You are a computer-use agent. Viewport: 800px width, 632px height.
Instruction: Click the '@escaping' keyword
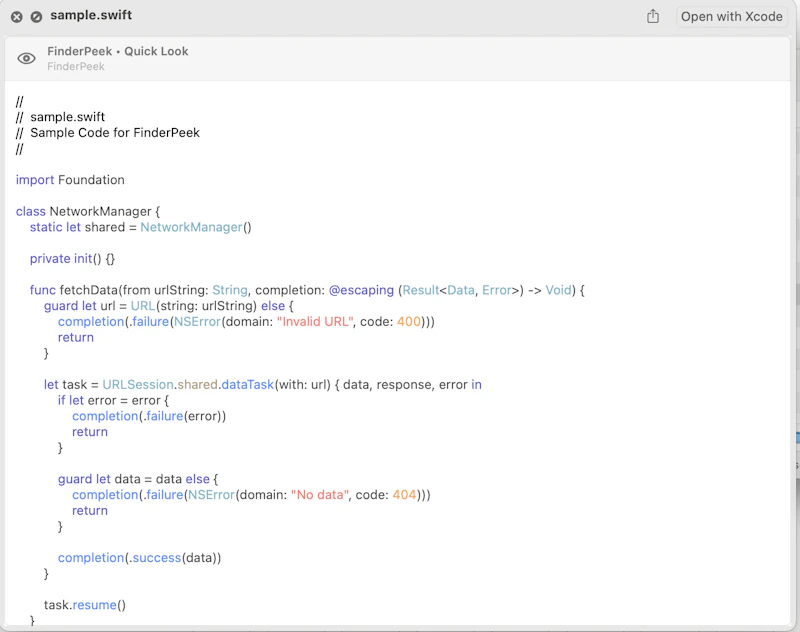pos(361,290)
